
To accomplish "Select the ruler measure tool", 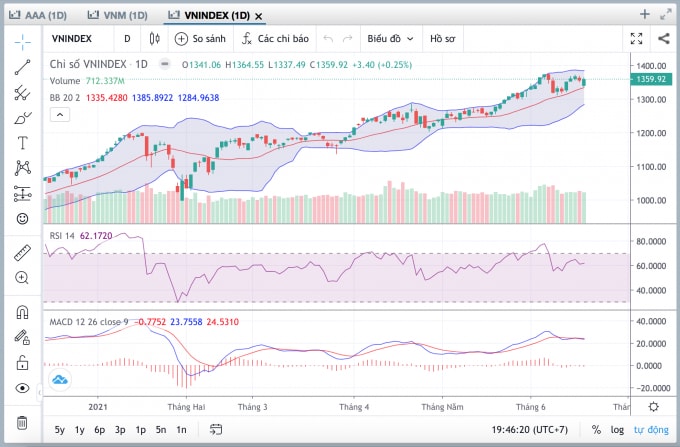I will (23, 253).
